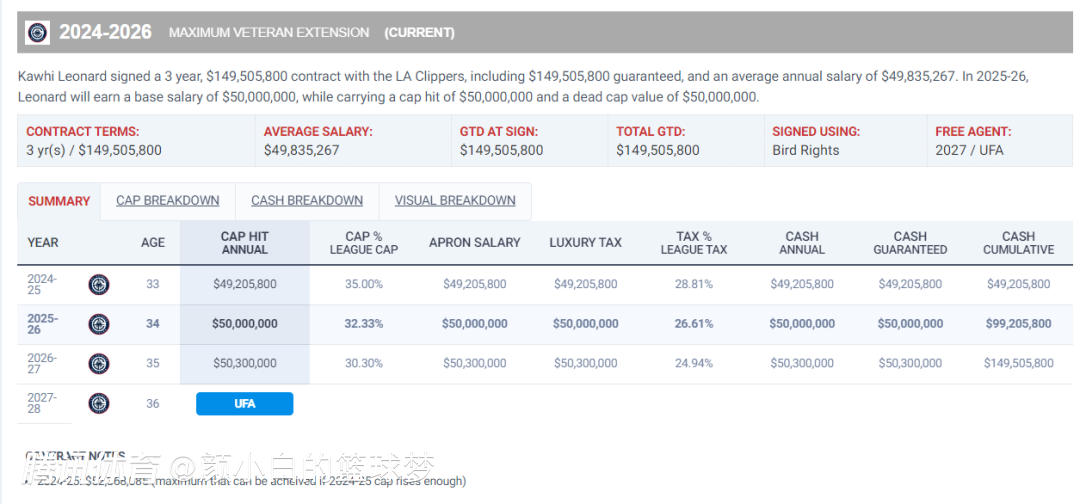Viewport: 1080px width, 504px height.
Task: Select the 2025-26 year row label
Action: point(42,324)
